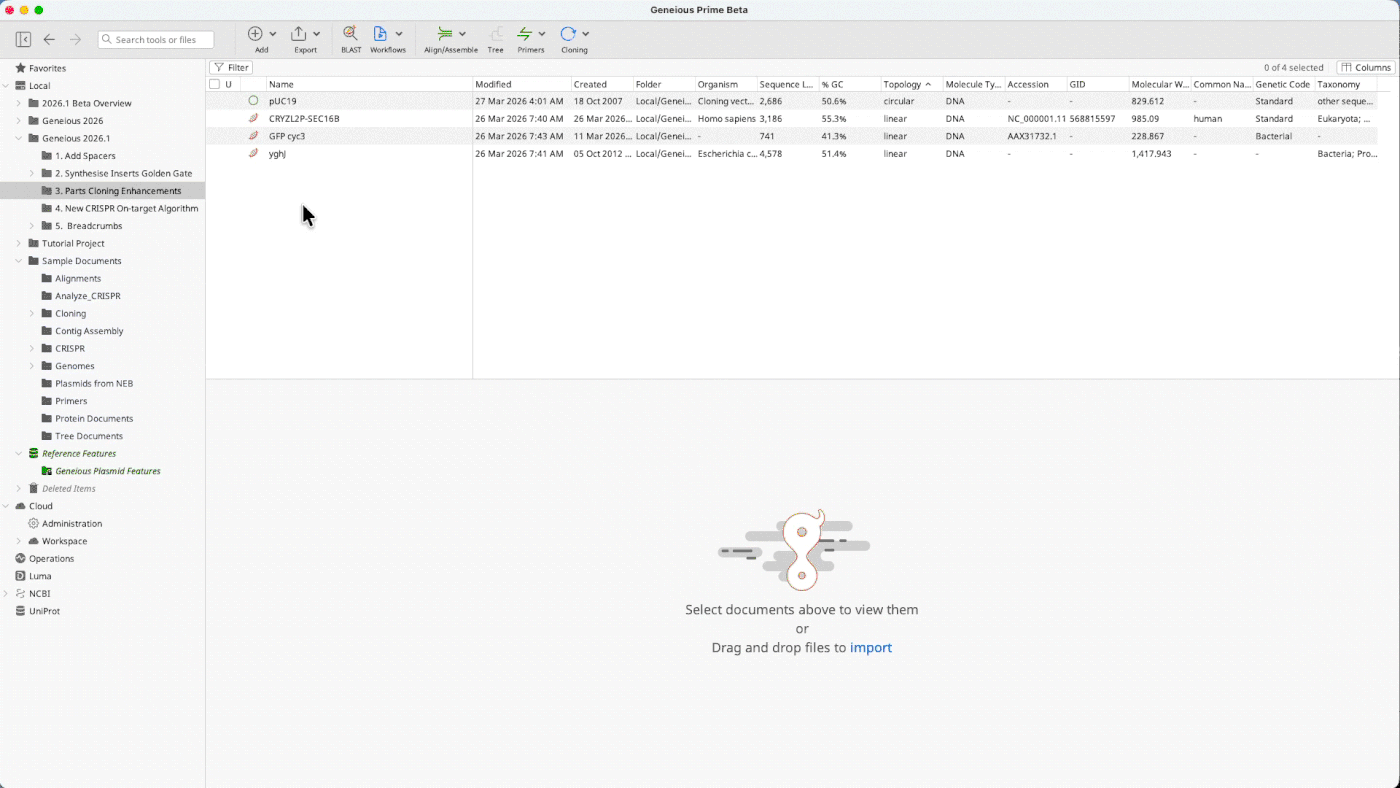The image size is (1400, 788).
Task: Sort by the Accession column header
Action: (1036, 84)
